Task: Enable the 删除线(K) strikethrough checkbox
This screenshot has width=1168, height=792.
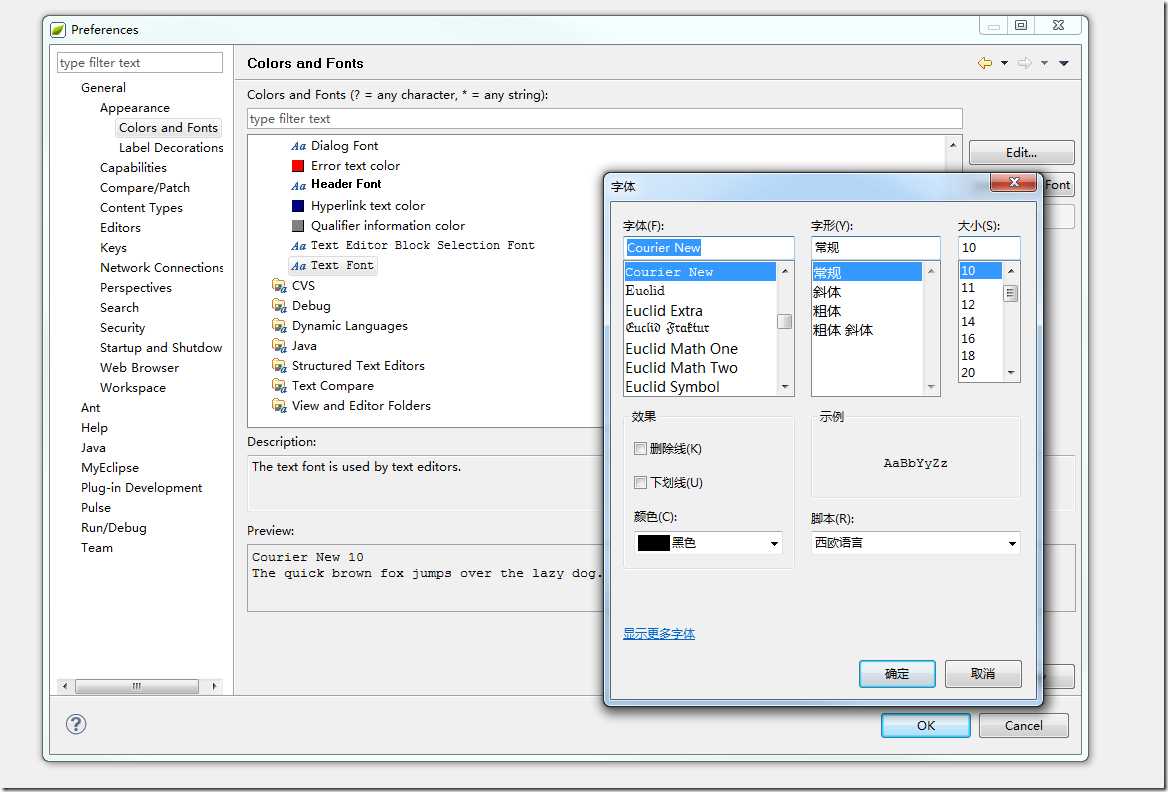Action: pyautogui.click(x=640, y=449)
